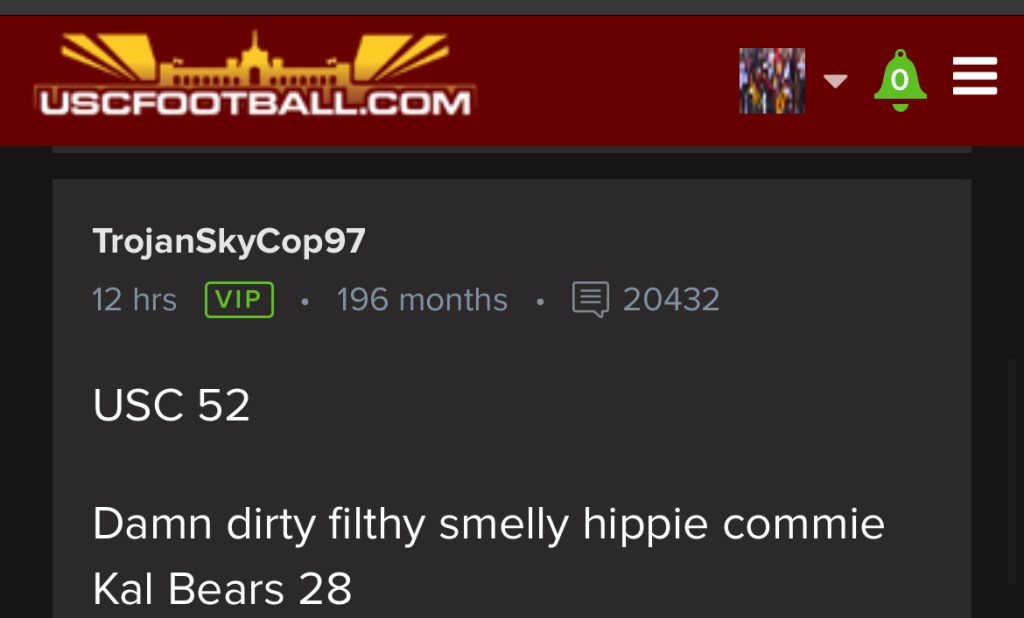Viewport: 1024px width, 618px height.
Task: Open TrojanSkyCop97's profile
Action: [229, 241]
